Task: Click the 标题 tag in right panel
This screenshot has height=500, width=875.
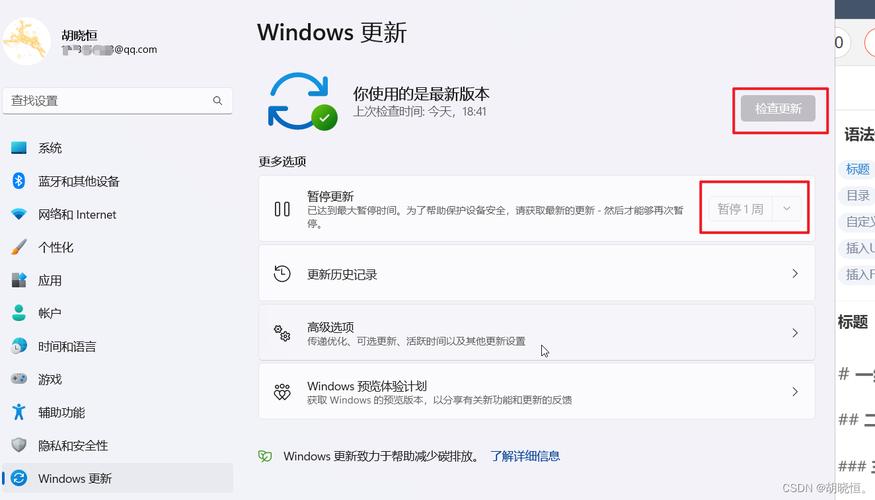Action: [x=857, y=169]
